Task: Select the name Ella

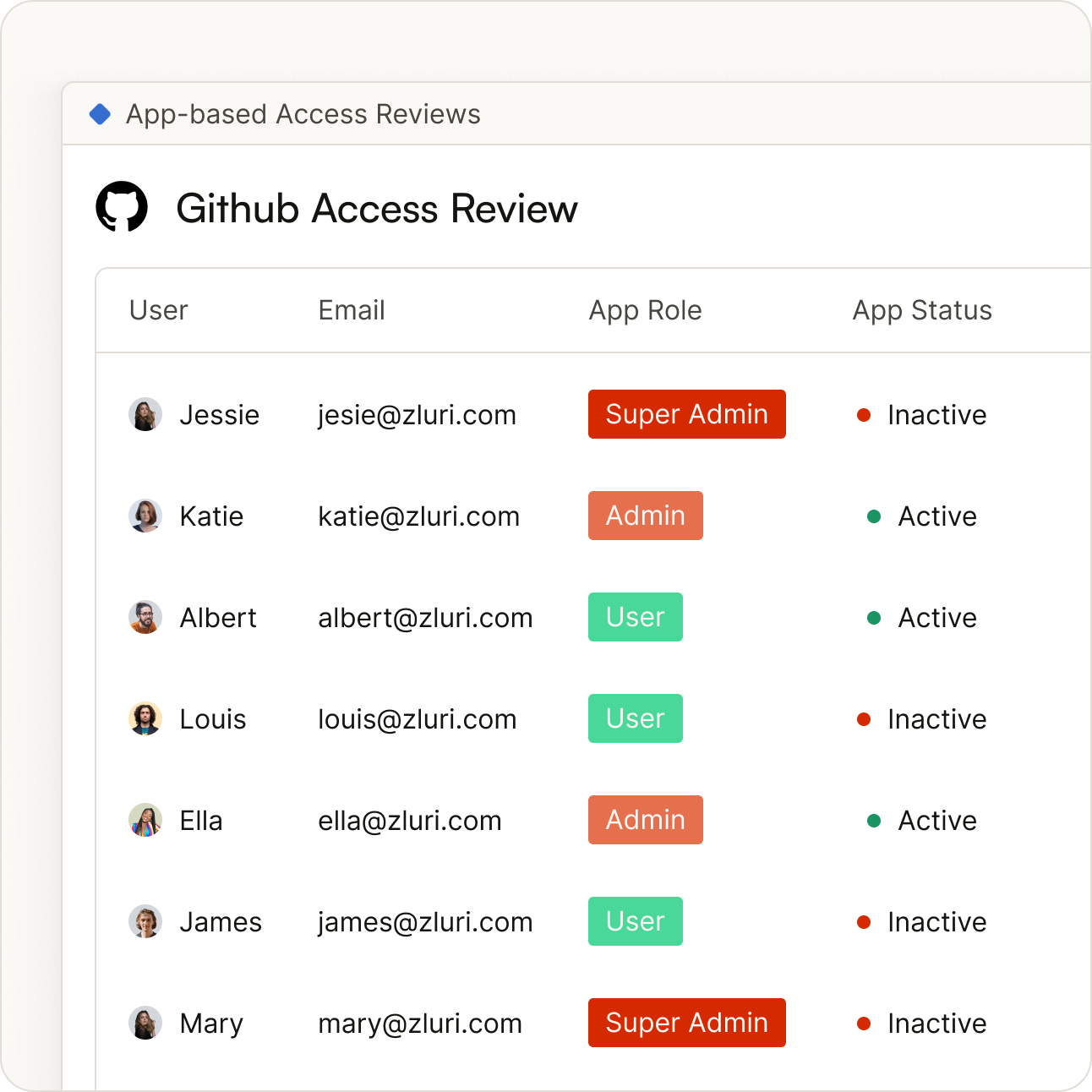Action: click(x=201, y=821)
